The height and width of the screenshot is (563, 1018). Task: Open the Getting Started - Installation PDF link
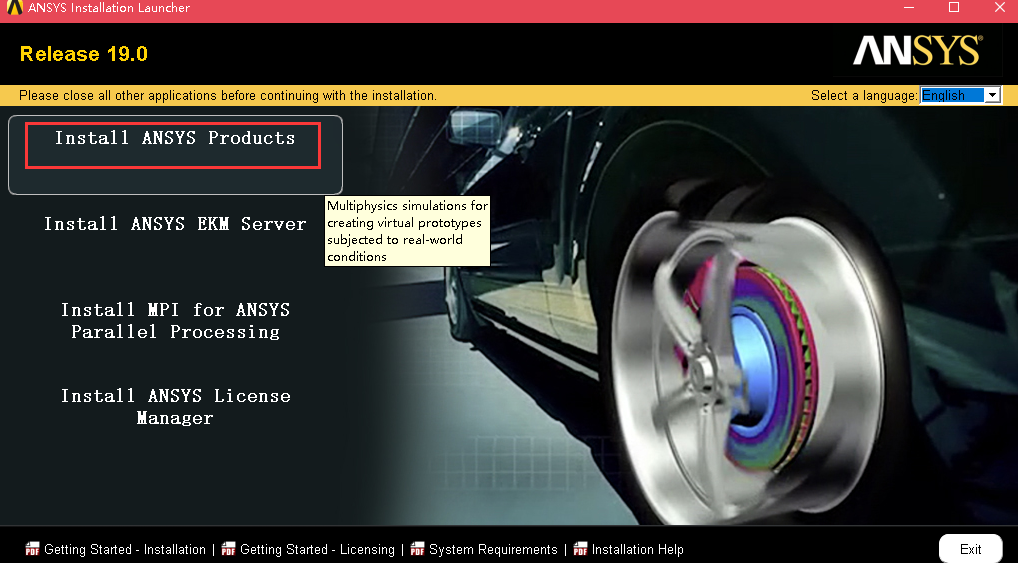[x=125, y=549]
